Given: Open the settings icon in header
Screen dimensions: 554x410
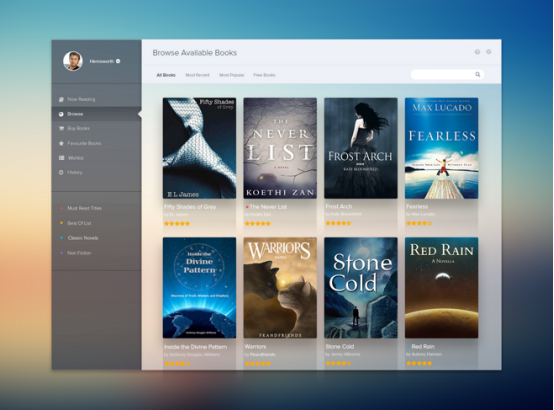Looking at the screenshot, I should (x=489, y=52).
